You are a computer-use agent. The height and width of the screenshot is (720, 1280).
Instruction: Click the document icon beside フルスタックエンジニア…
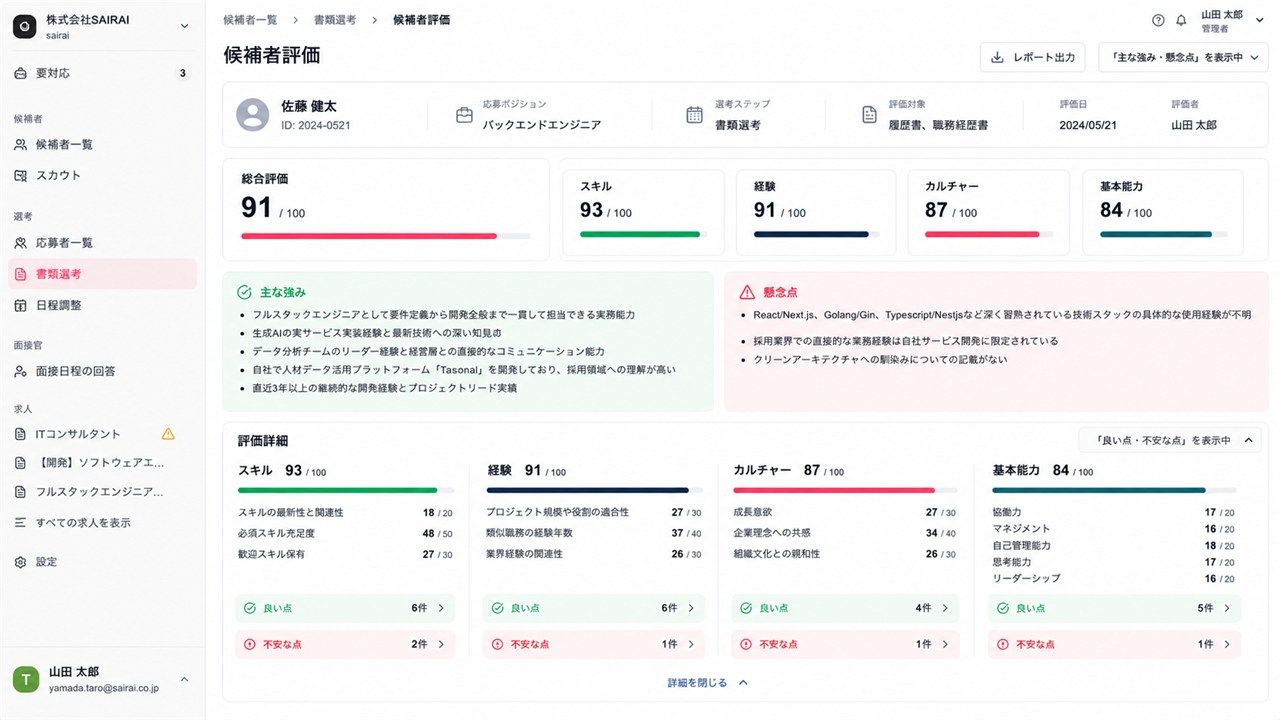click(21, 492)
